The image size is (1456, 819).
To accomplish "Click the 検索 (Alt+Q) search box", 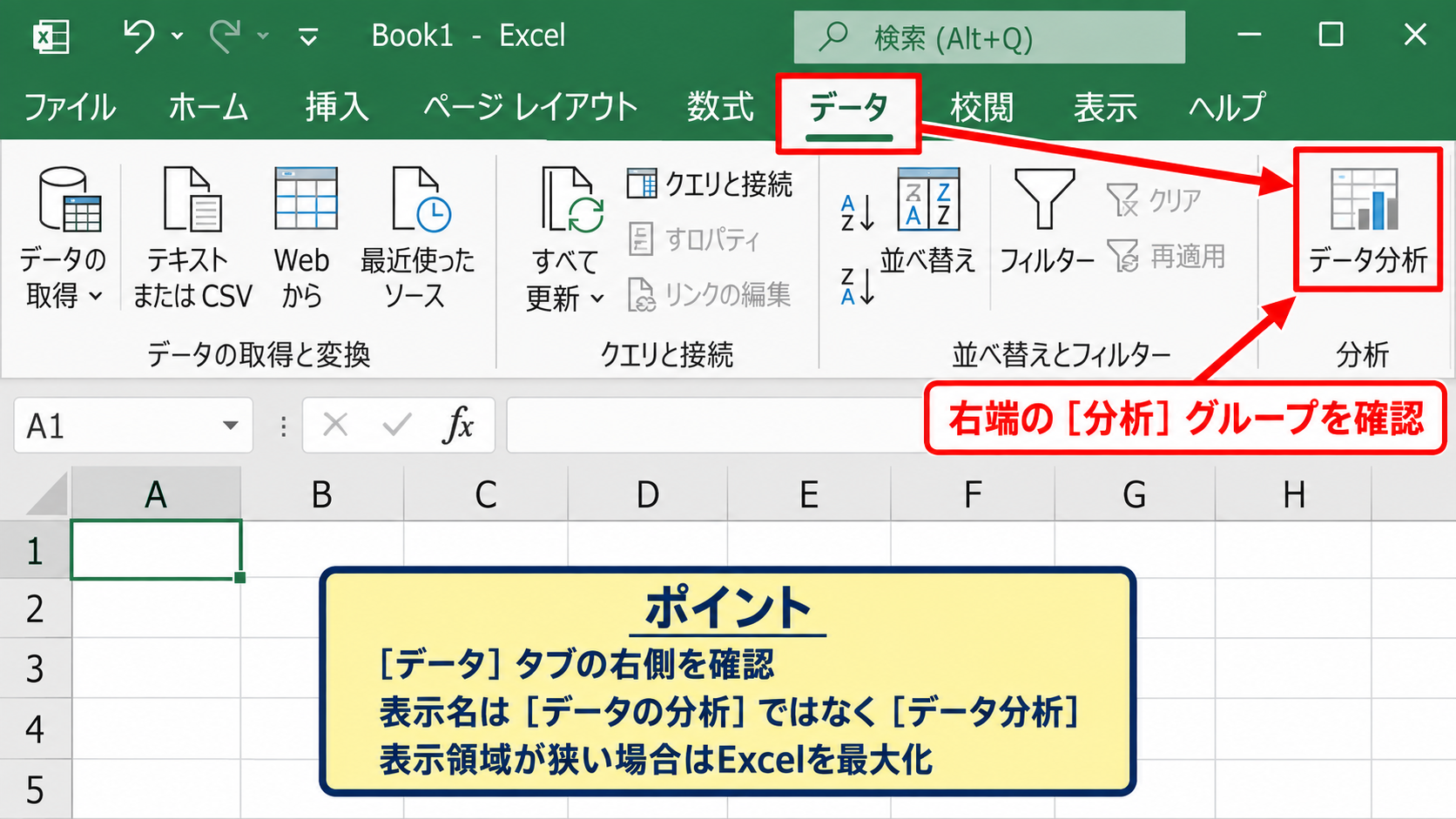I will pyautogui.click(x=989, y=37).
